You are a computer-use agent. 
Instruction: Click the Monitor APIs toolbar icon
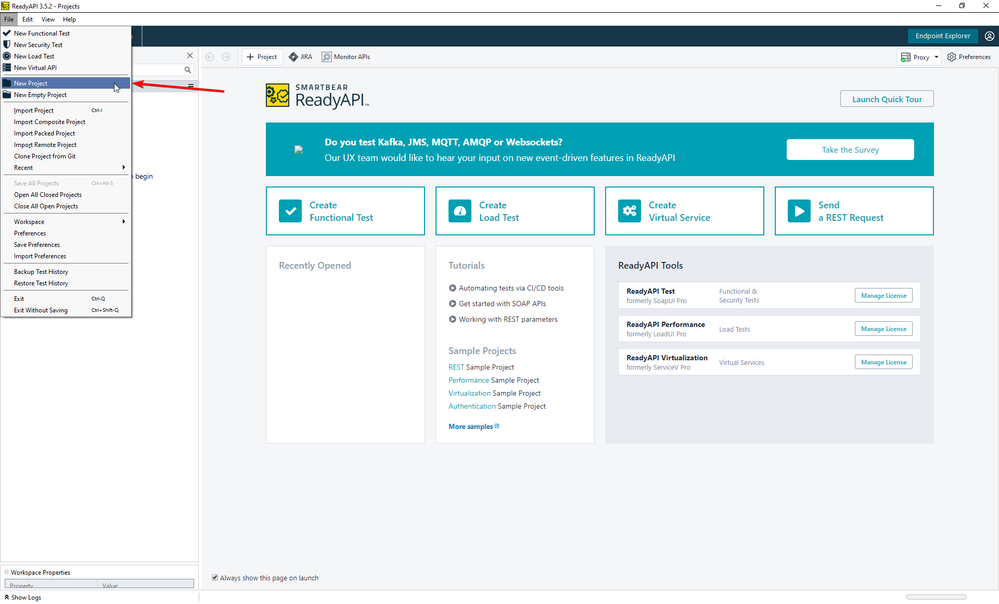[325, 57]
